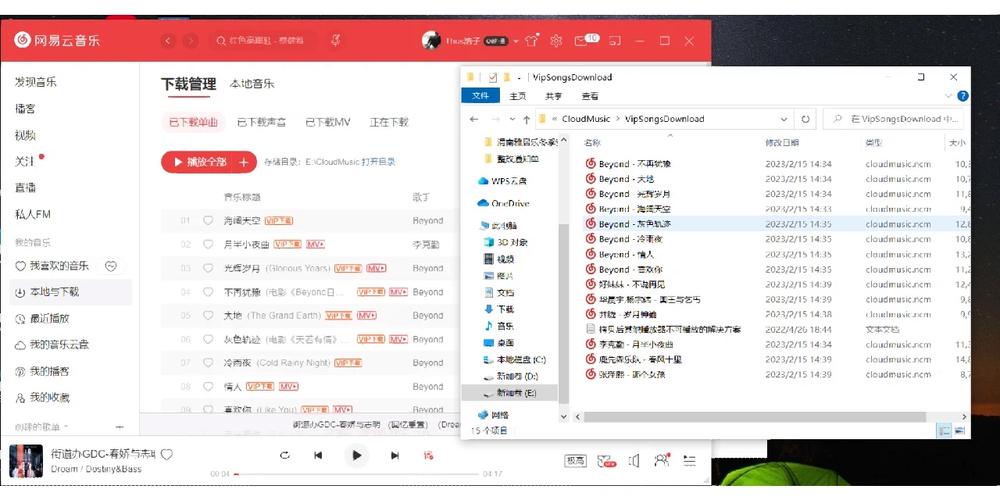Click the playback progress bar
Image resolution: width=1000 pixels, height=500 pixels.
tap(358, 474)
